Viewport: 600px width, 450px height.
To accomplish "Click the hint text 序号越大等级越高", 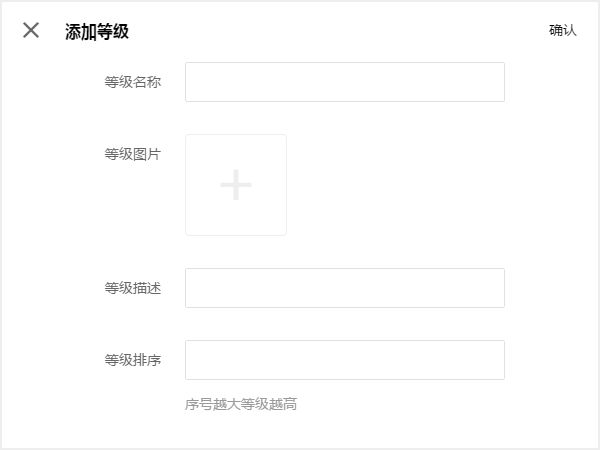I will pyautogui.click(x=241, y=404).
